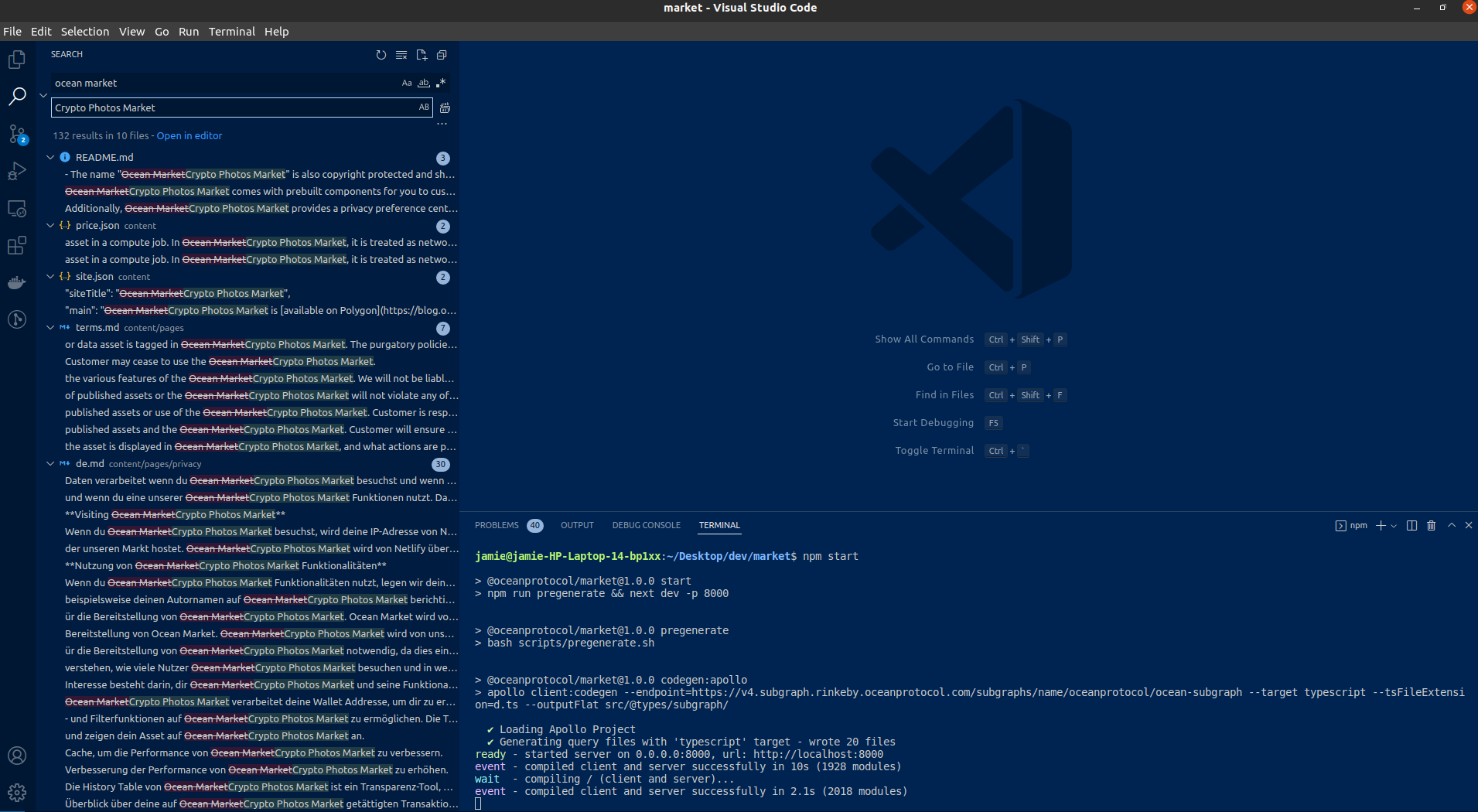
Task: Open the Run menu
Action: pos(189,32)
